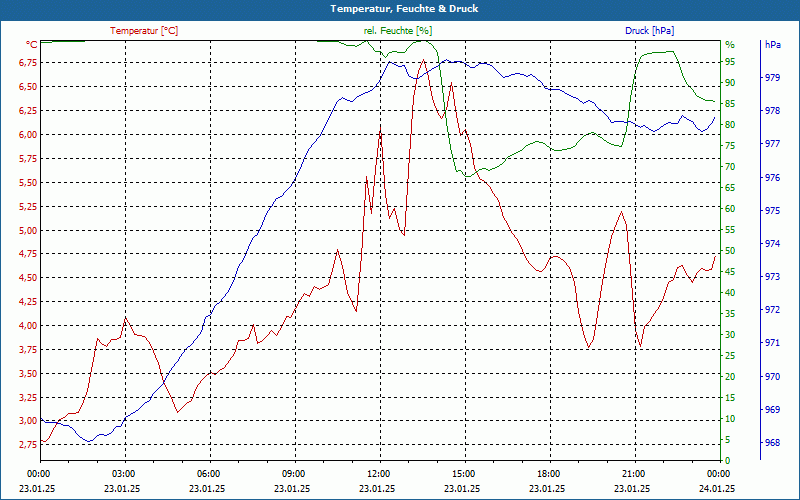Screen dimensions: 800x500
Task: Click the blue '976' pressure axis value
Action: (772, 178)
